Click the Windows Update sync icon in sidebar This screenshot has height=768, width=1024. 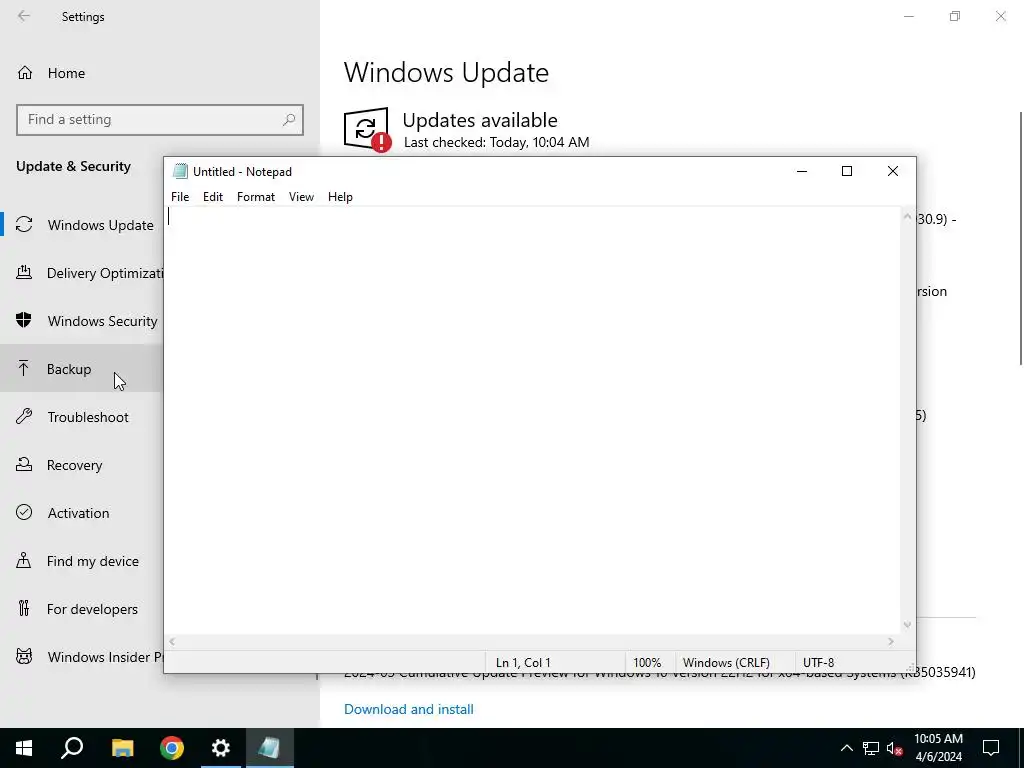click(x=24, y=225)
